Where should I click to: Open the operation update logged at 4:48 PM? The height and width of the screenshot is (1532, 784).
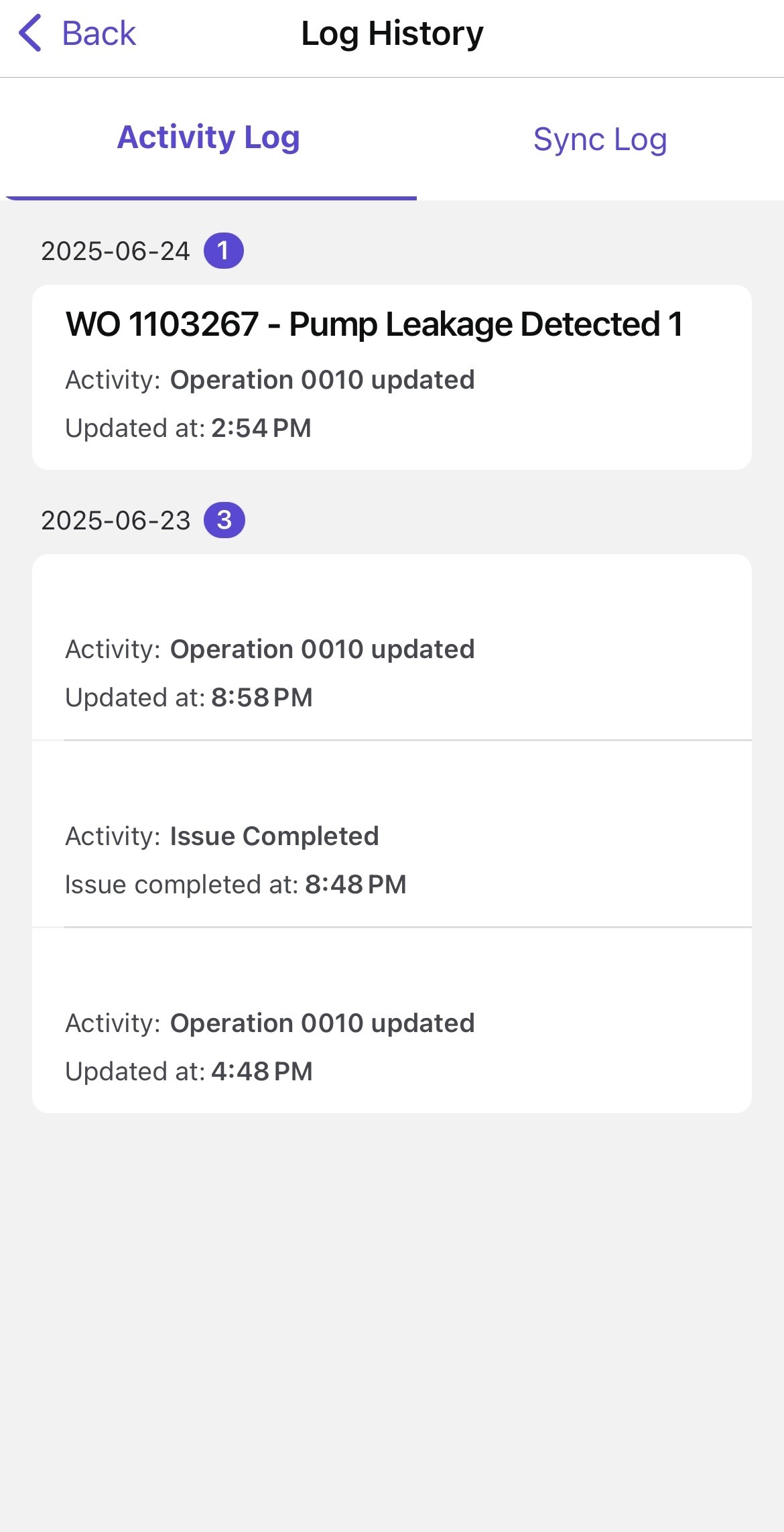(x=391, y=1047)
